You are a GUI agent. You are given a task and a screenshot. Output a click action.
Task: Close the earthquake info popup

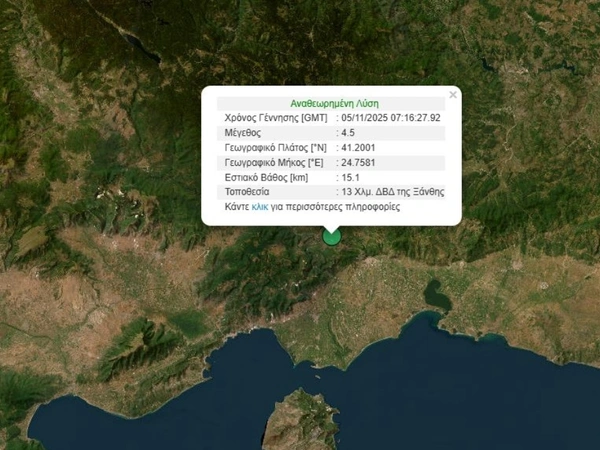point(453,95)
